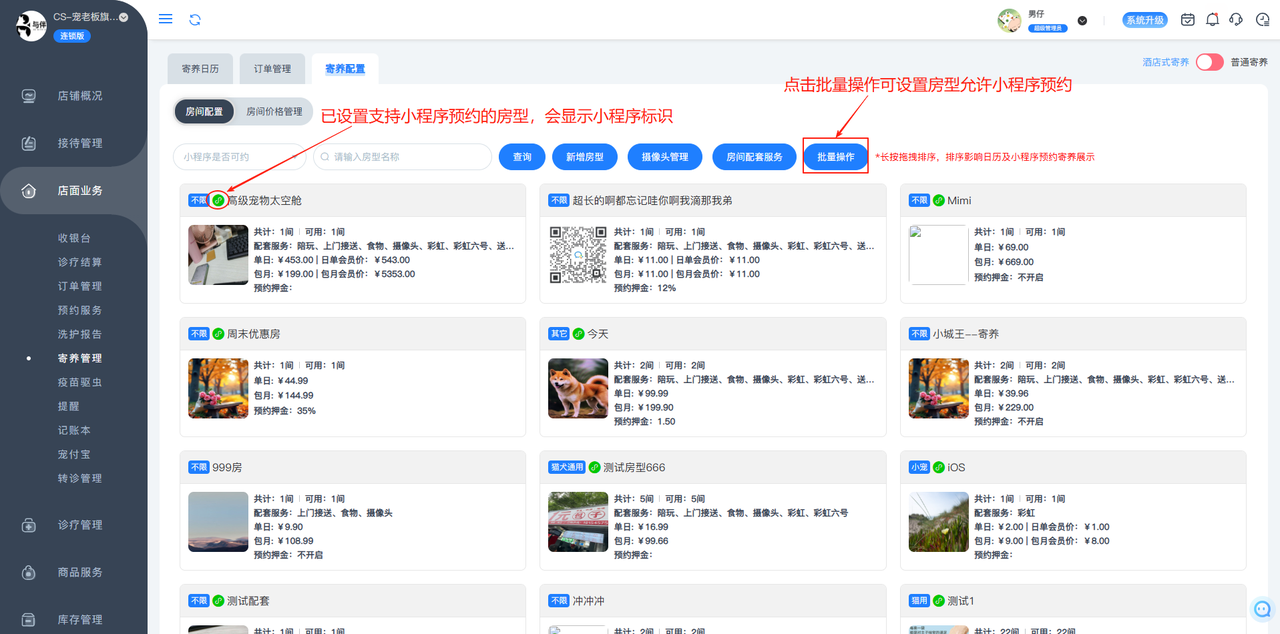
Task: Open 洗护报告 in sidebar
Action: click(80, 334)
